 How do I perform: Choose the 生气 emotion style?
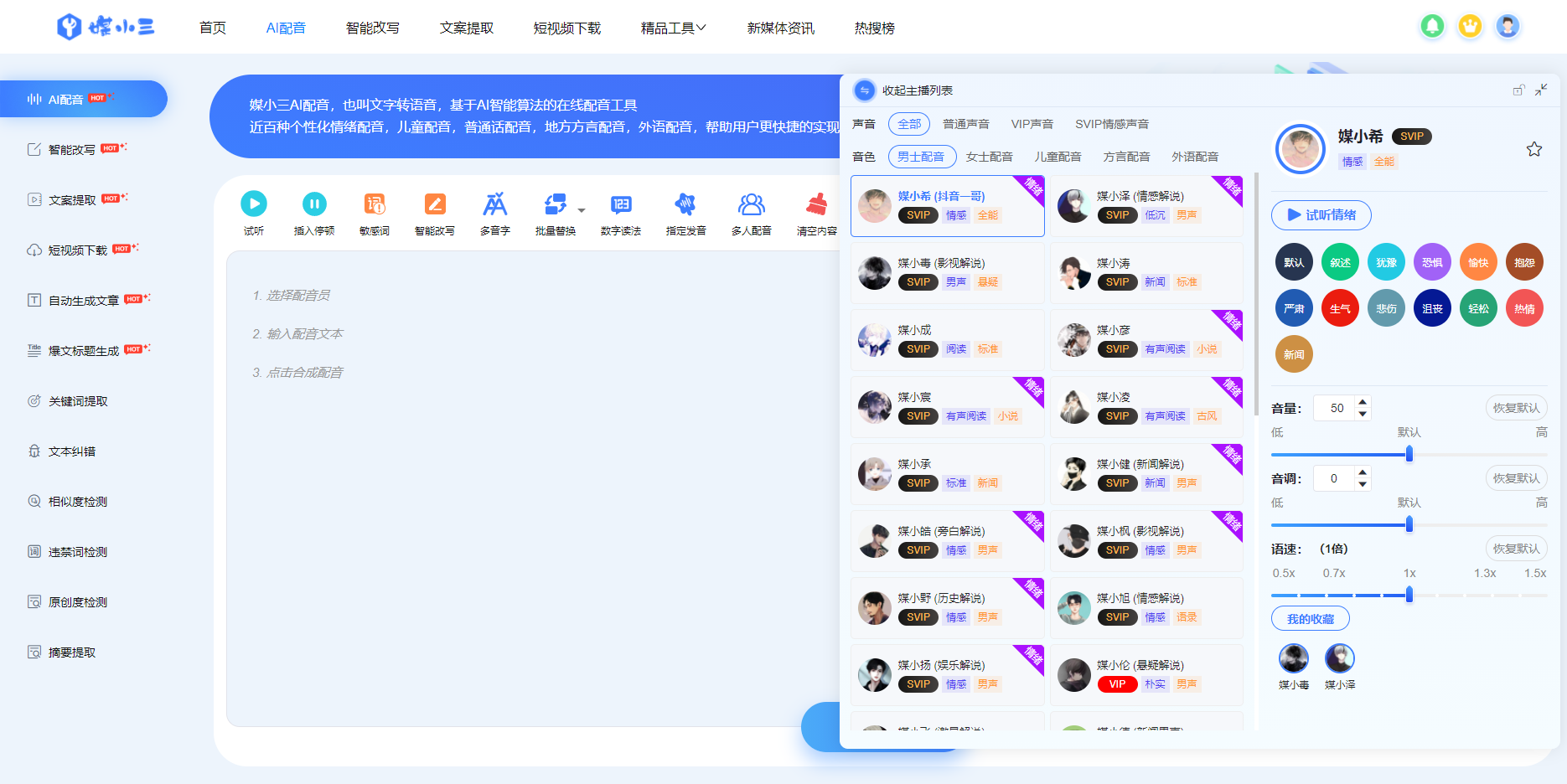coord(1340,308)
